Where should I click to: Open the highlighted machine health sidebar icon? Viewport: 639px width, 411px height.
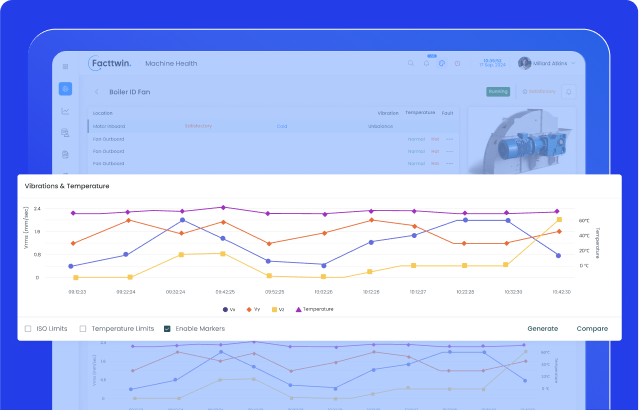pyautogui.click(x=65, y=89)
